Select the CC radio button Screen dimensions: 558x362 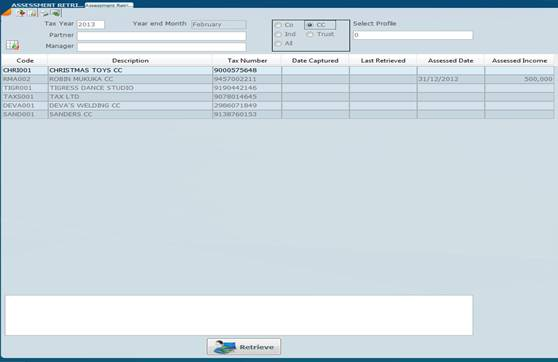click(x=310, y=25)
